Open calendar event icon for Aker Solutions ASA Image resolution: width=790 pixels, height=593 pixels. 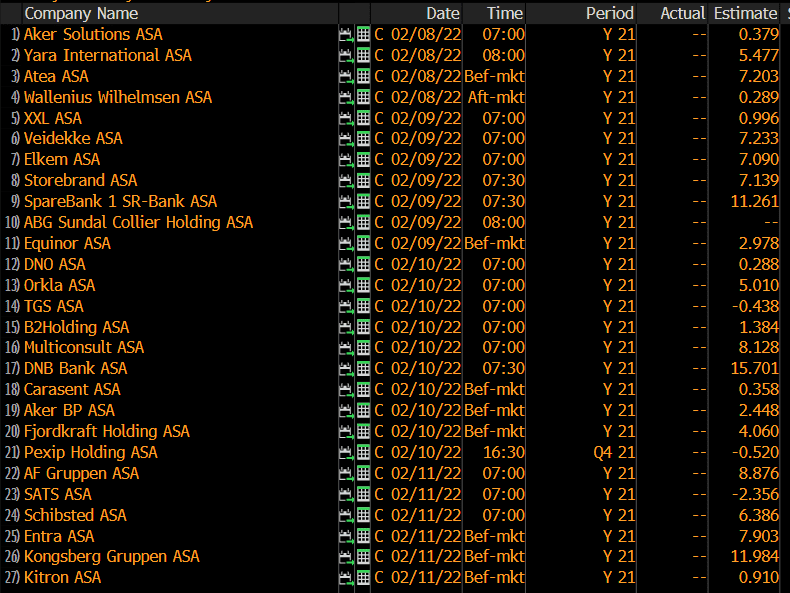click(x=346, y=35)
